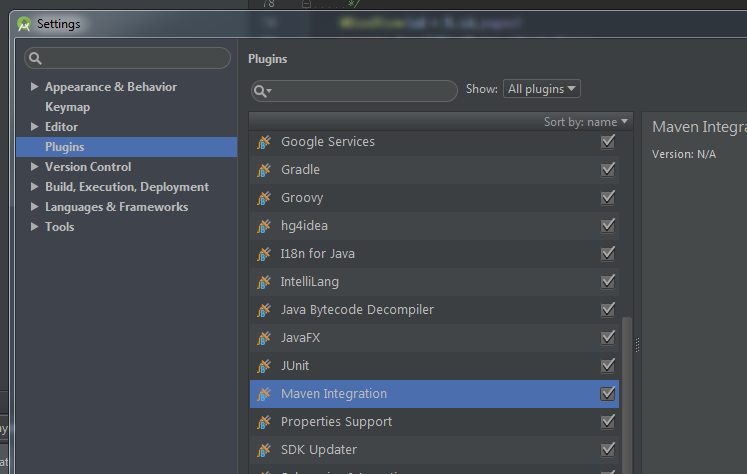
Task: Uncheck Properties Support plugin
Action: (x=608, y=422)
